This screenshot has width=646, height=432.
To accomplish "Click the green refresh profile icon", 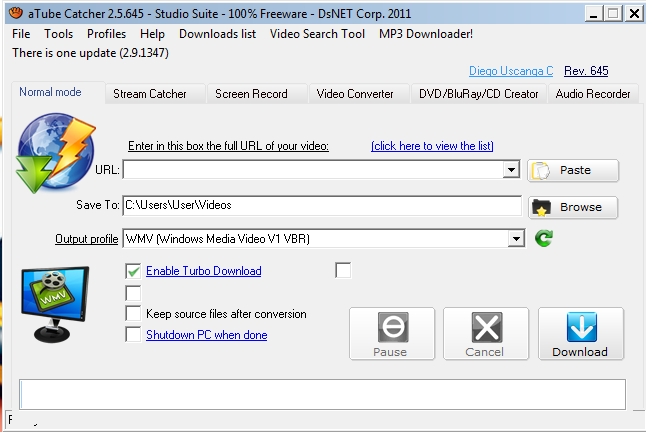I will click(544, 238).
